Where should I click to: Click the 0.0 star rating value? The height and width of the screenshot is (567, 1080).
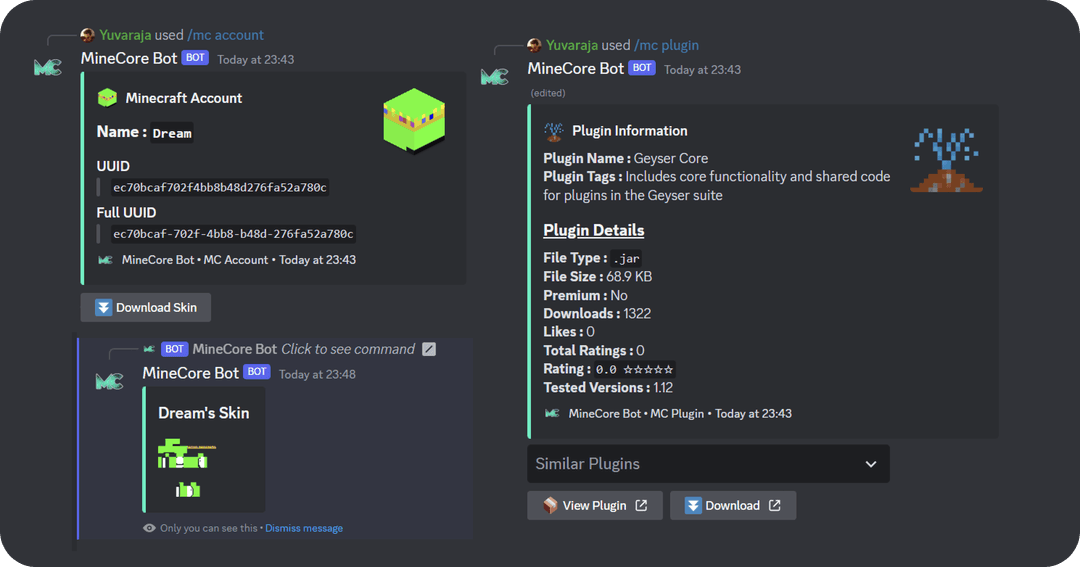[634, 369]
